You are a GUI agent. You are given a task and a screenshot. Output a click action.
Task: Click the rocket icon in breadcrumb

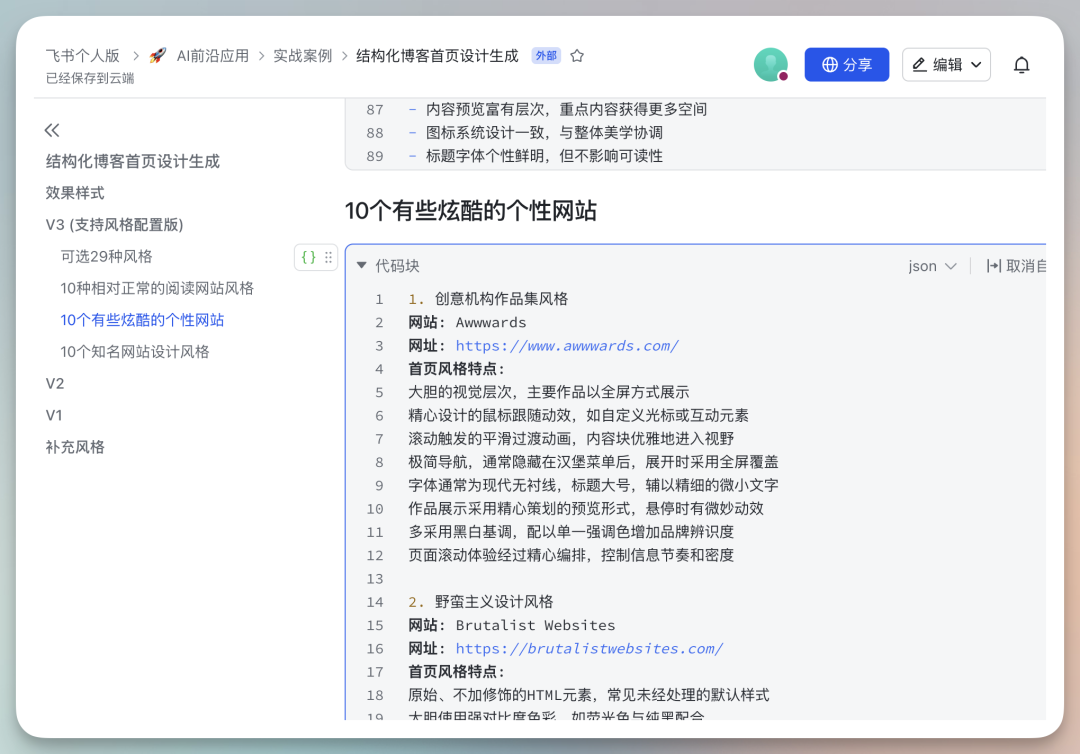pos(158,56)
